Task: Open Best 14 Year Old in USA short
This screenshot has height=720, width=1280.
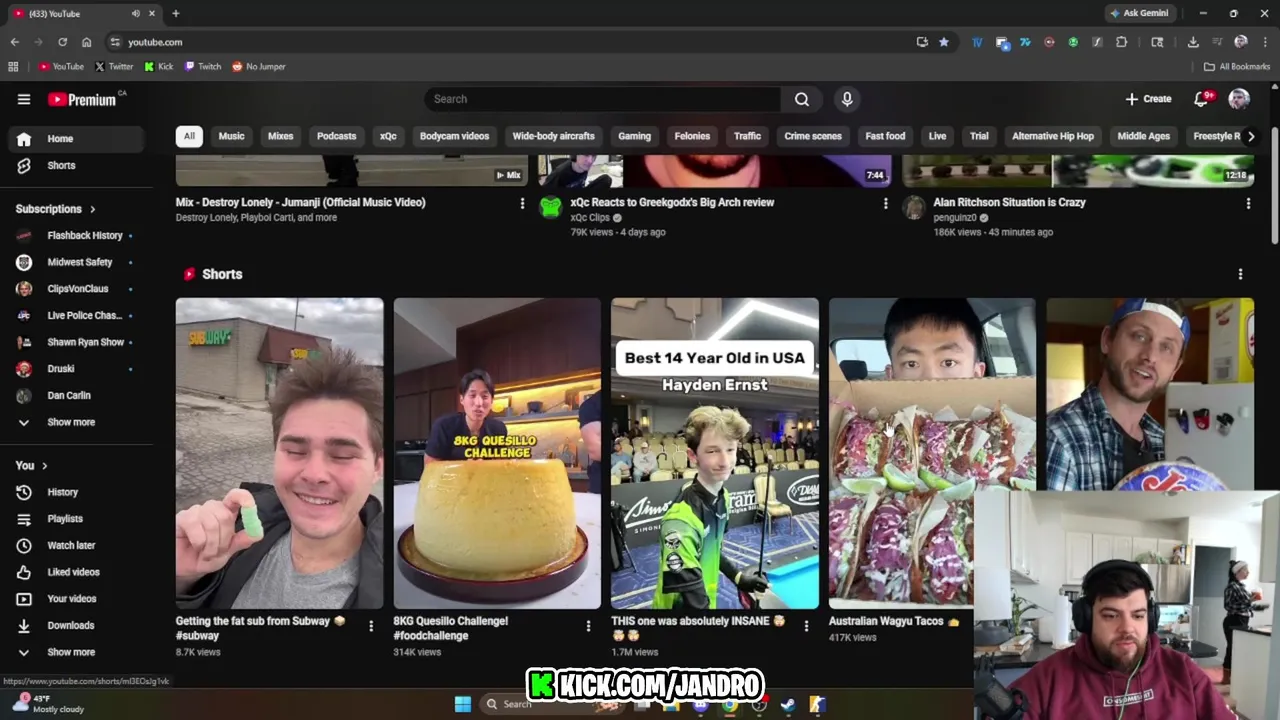Action: (x=715, y=453)
